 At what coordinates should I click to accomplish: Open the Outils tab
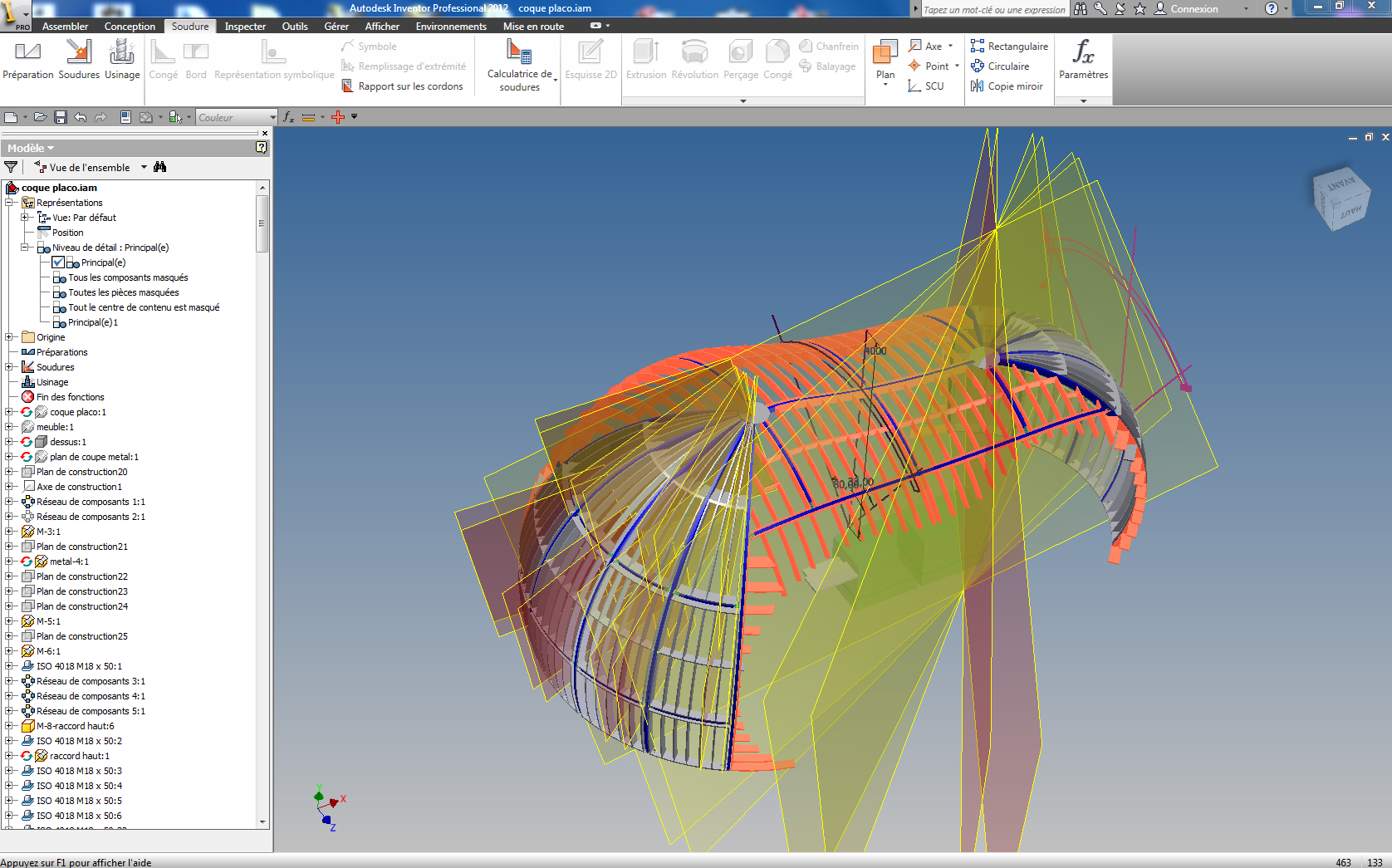295,27
